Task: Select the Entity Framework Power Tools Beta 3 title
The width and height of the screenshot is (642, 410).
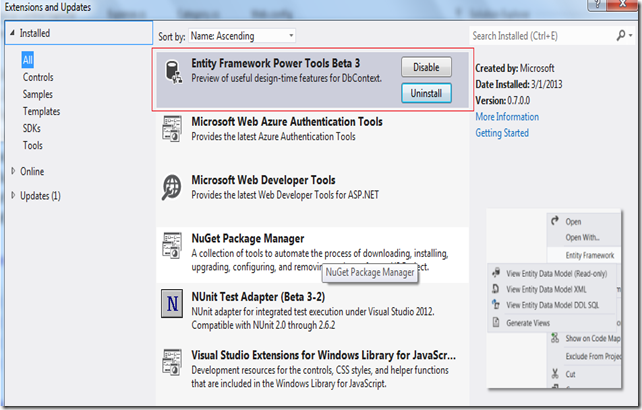Action: [276, 63]
